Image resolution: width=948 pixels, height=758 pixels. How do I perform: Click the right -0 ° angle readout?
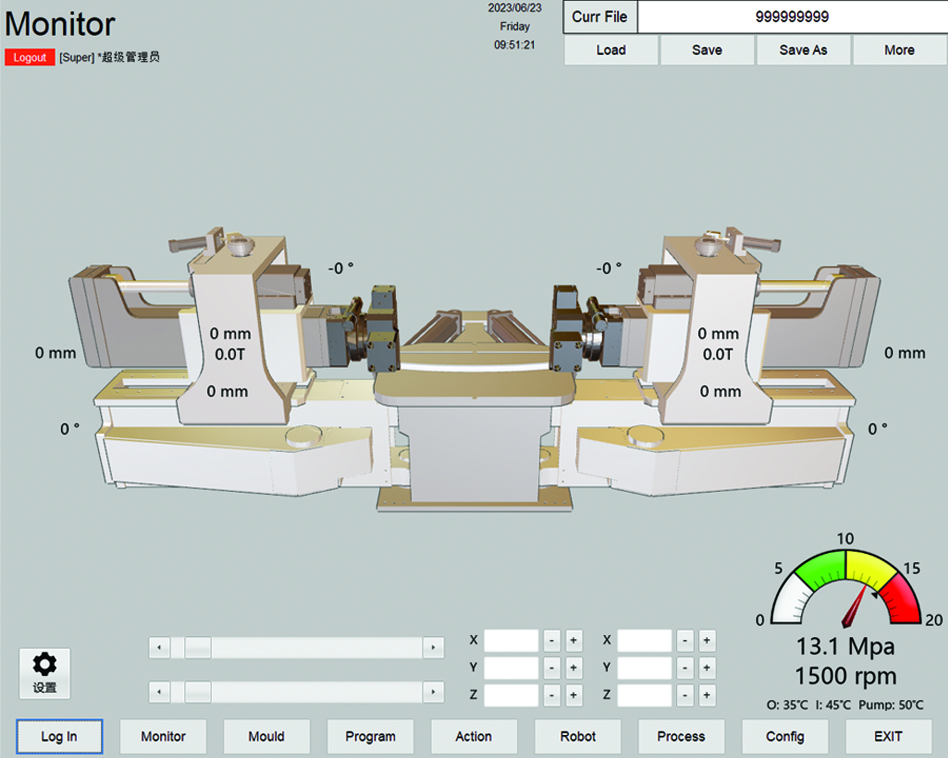pyautogui.click(x=608, y=268)
